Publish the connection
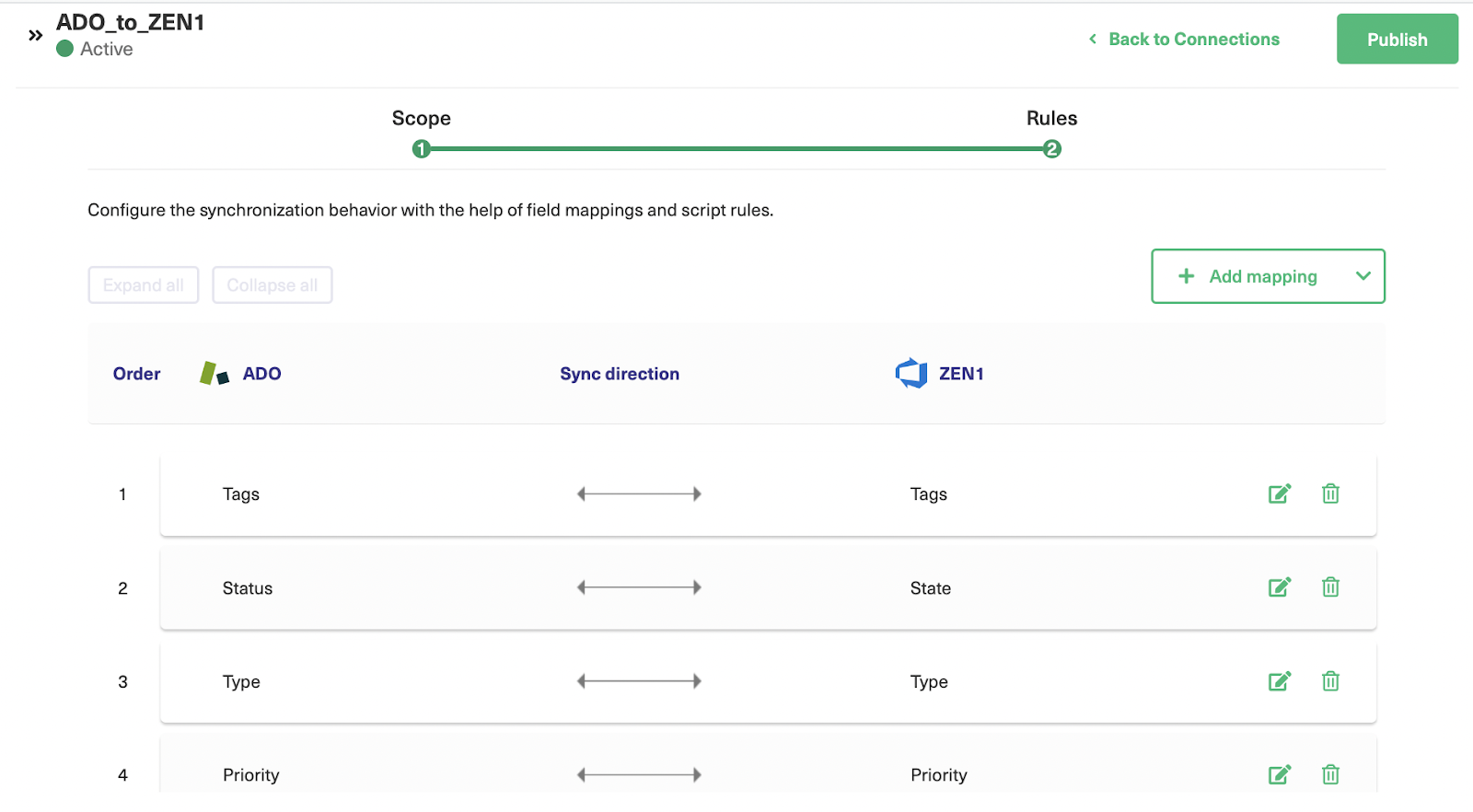This screenshot has height=812, width=1473. pyautogui.click(x=1397, y=40)
